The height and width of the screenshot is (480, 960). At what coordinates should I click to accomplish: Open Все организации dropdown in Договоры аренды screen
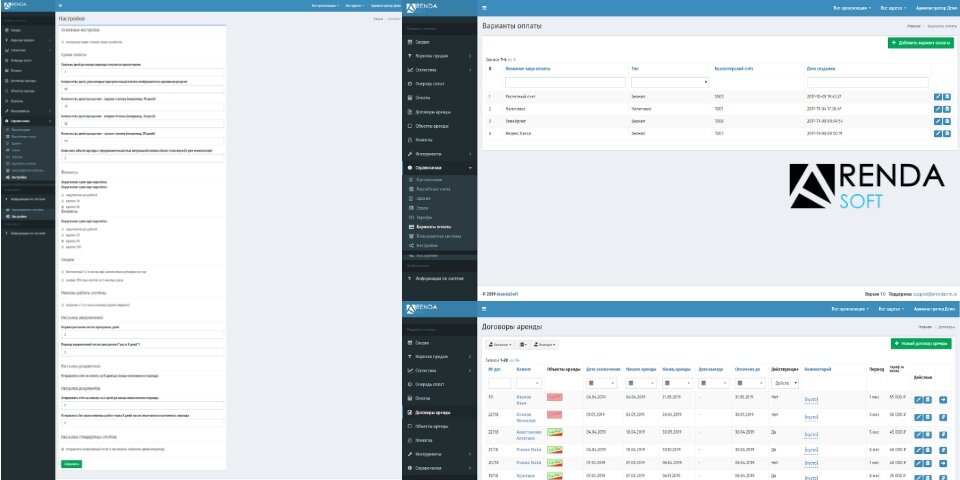(x=850, y=309)
